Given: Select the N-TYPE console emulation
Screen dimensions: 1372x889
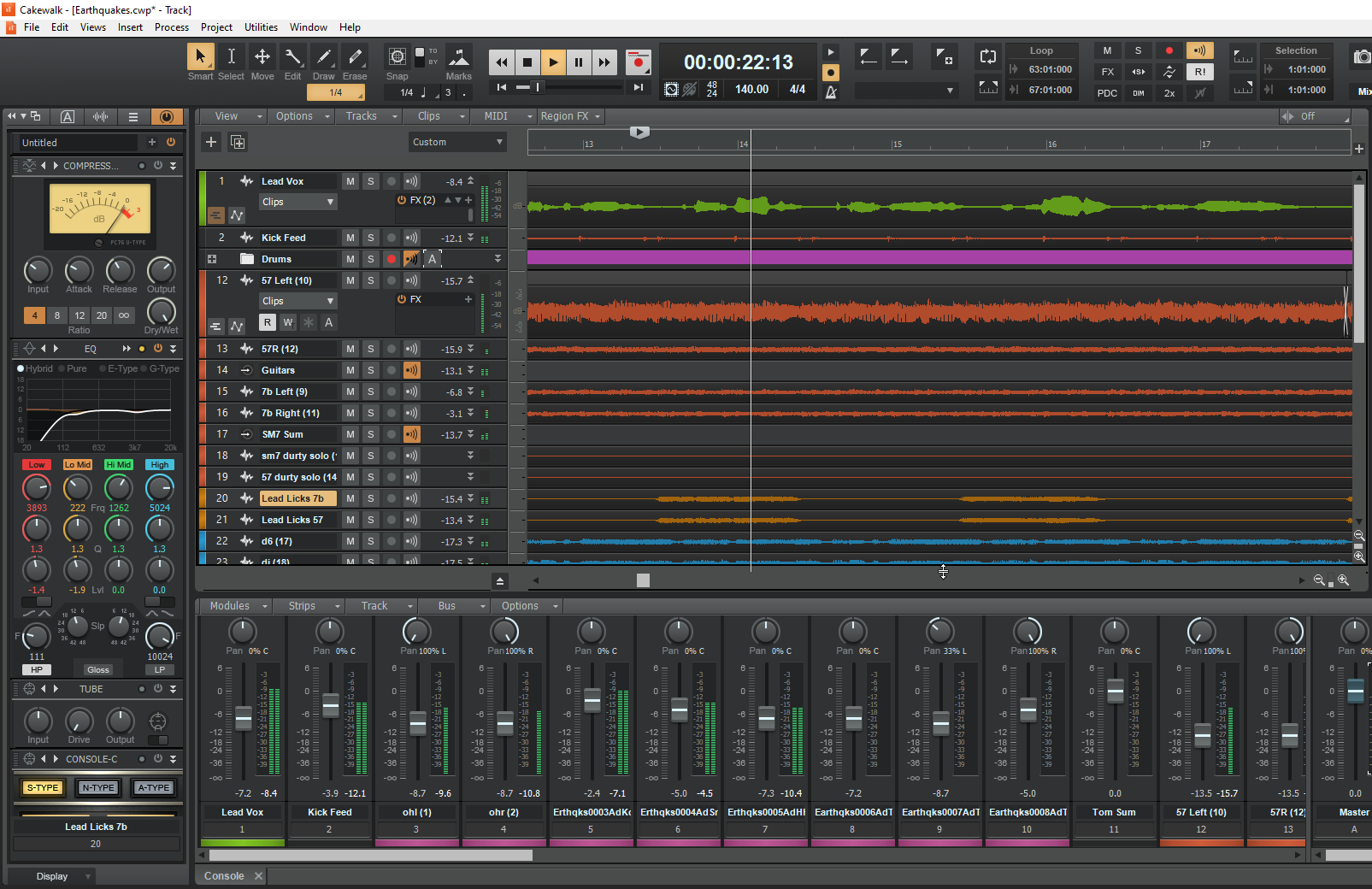Looking at the screenshot, I should point(98,788).
